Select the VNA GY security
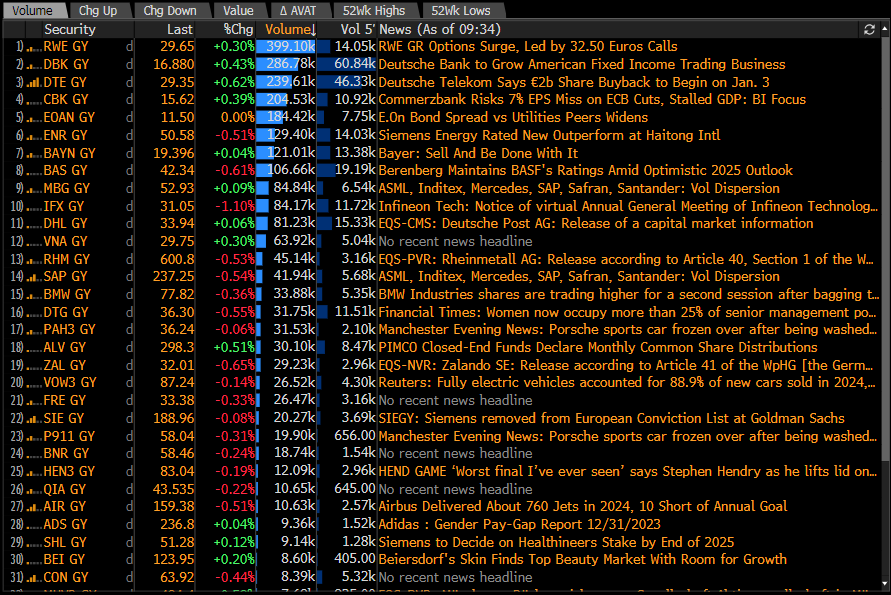891x595 pixels. (x=65, y=242)
